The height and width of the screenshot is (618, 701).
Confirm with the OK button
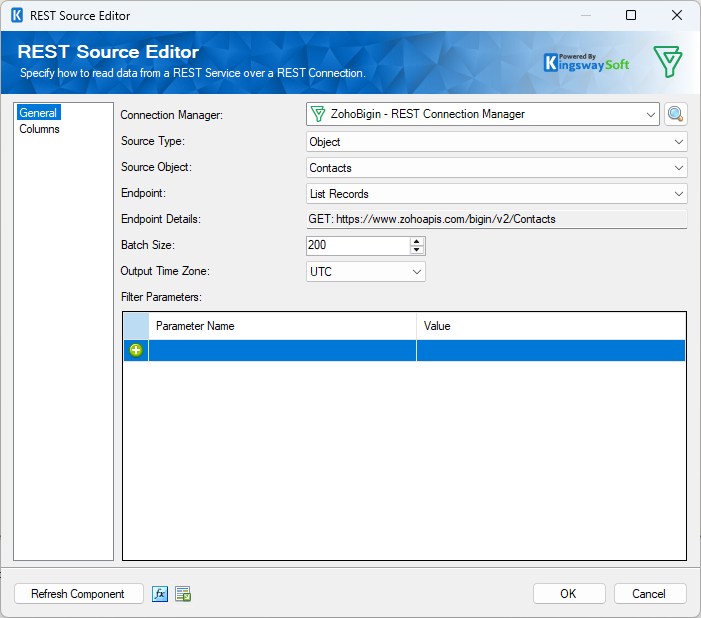tap(569, 594)
